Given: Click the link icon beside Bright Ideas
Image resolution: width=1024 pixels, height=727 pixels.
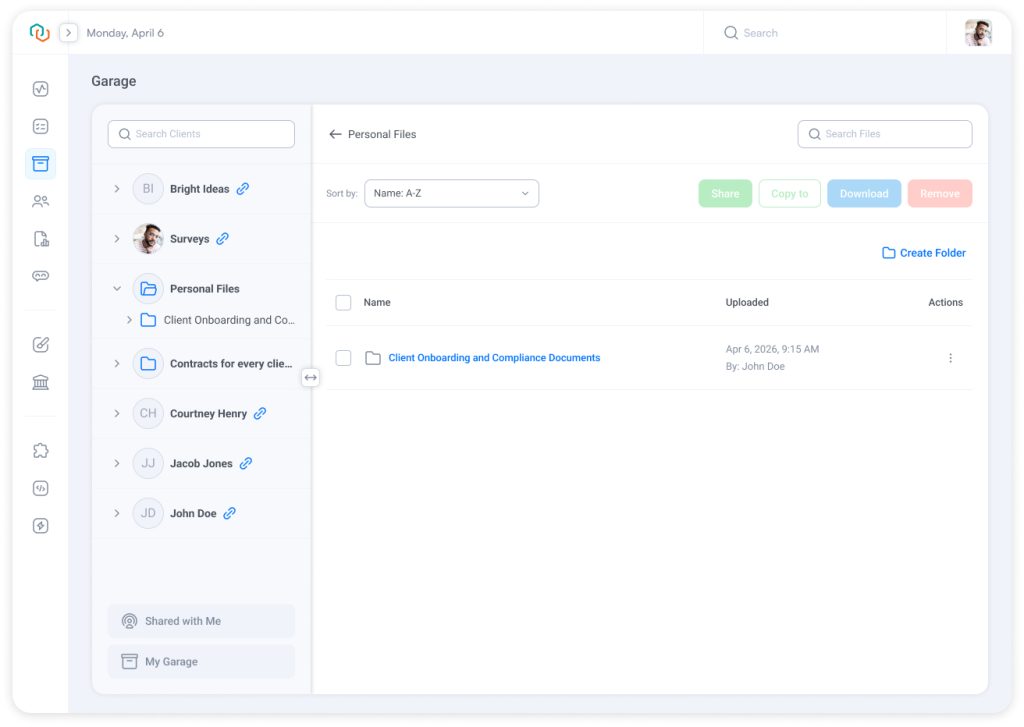Looking at the screenshot, I should [x=243, y=189].
